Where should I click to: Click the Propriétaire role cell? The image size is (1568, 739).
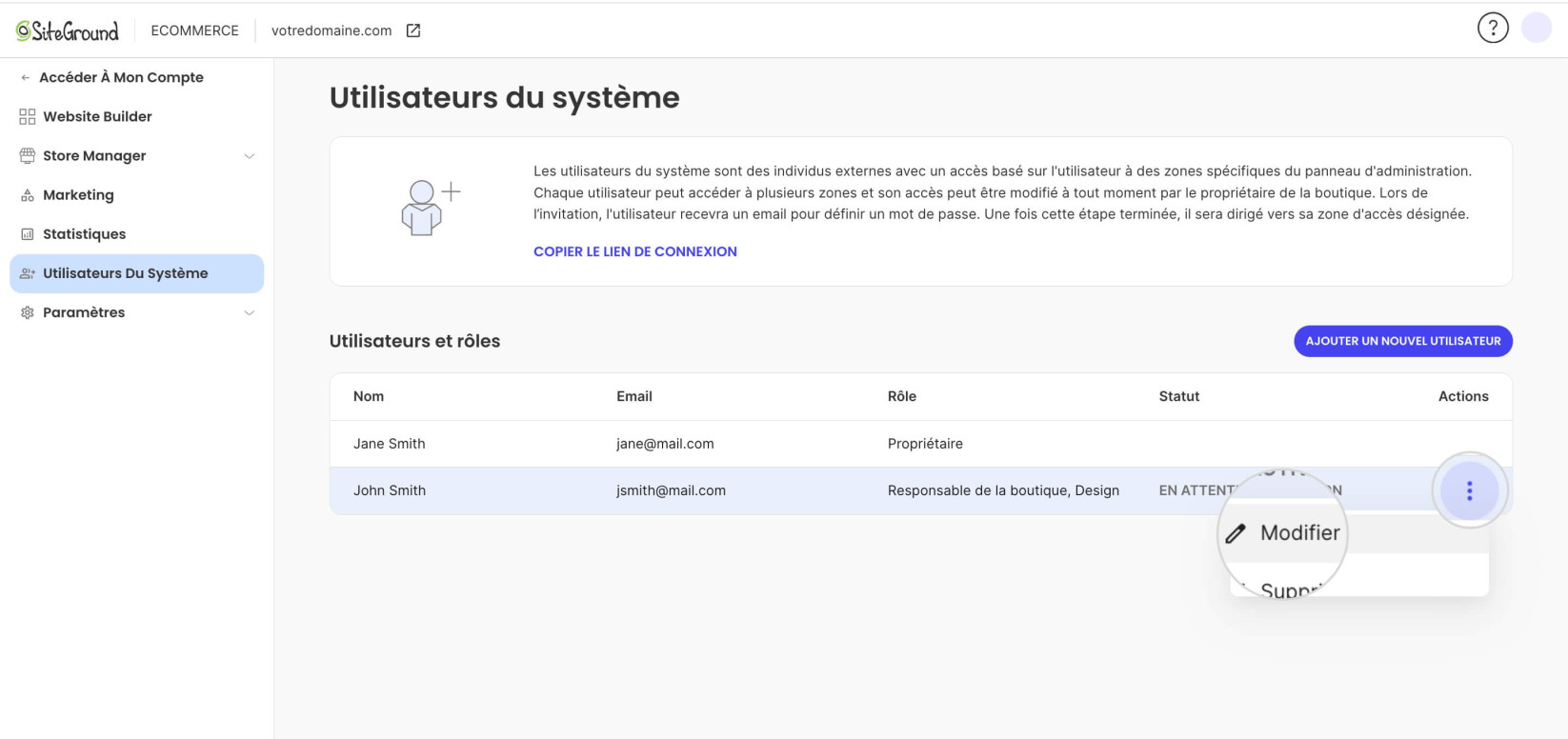point(925,444)
